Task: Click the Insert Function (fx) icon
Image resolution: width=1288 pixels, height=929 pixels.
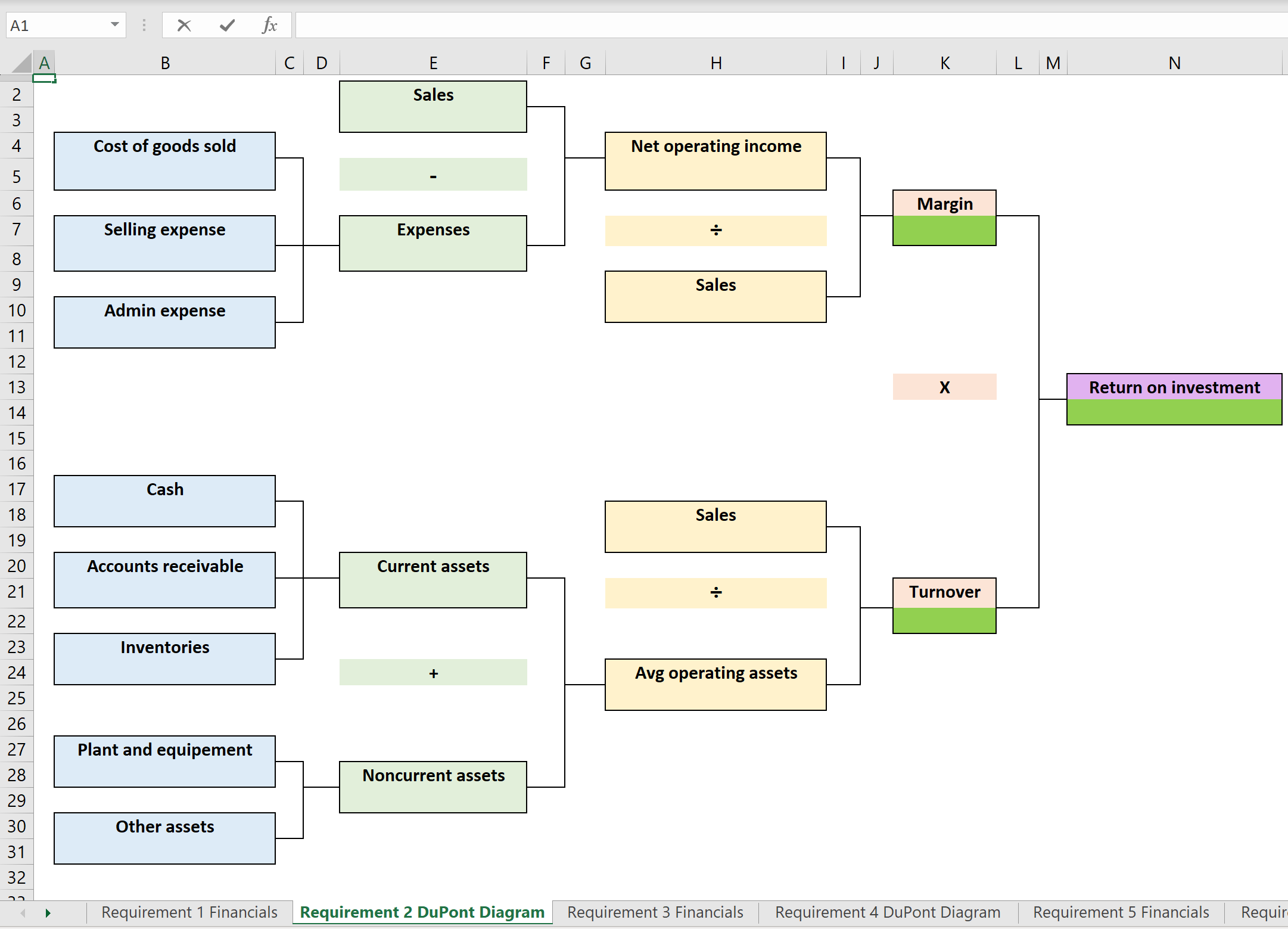Action: [x=270, y=25]
